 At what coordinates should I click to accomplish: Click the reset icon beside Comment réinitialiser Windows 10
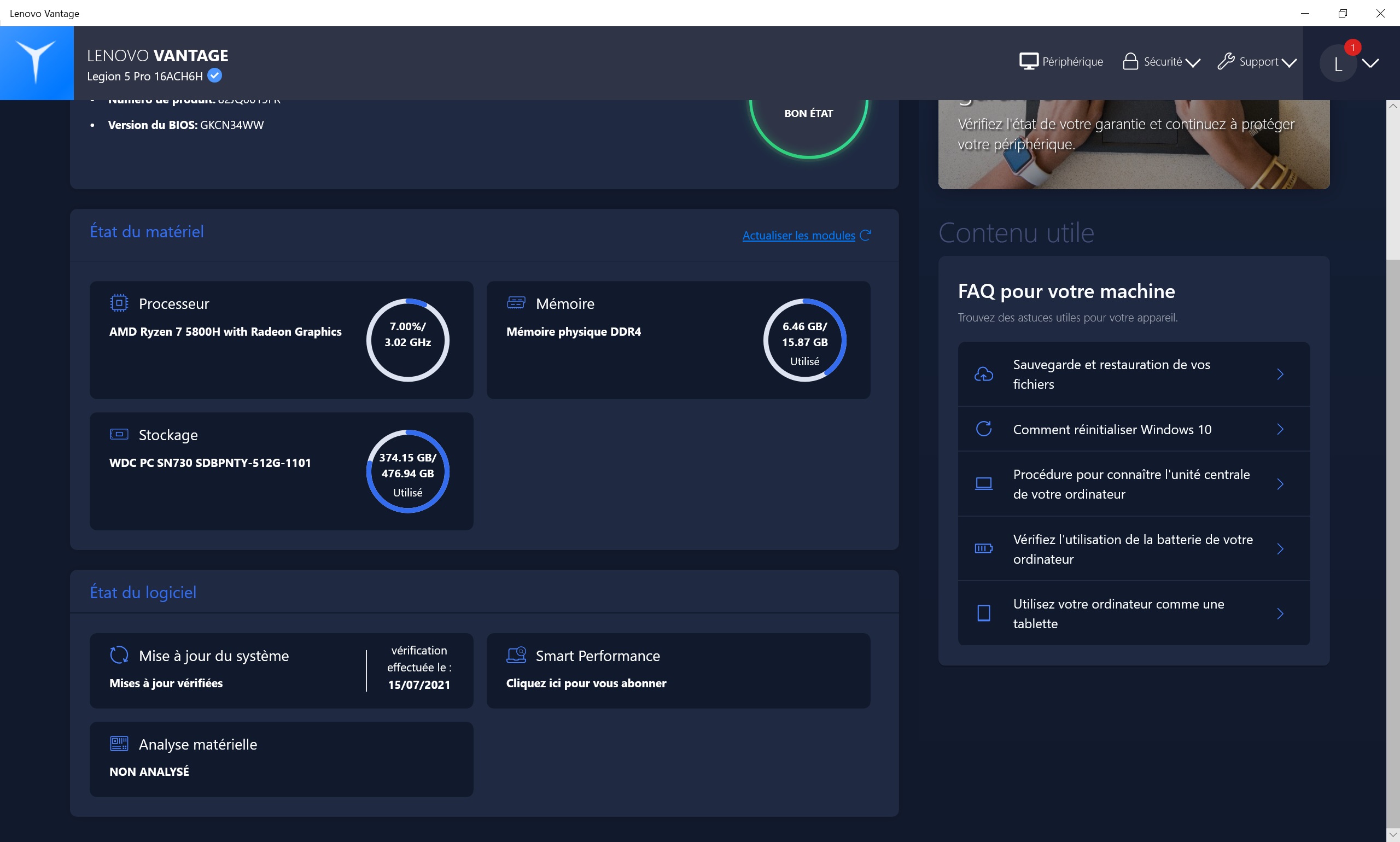point(983,428)
